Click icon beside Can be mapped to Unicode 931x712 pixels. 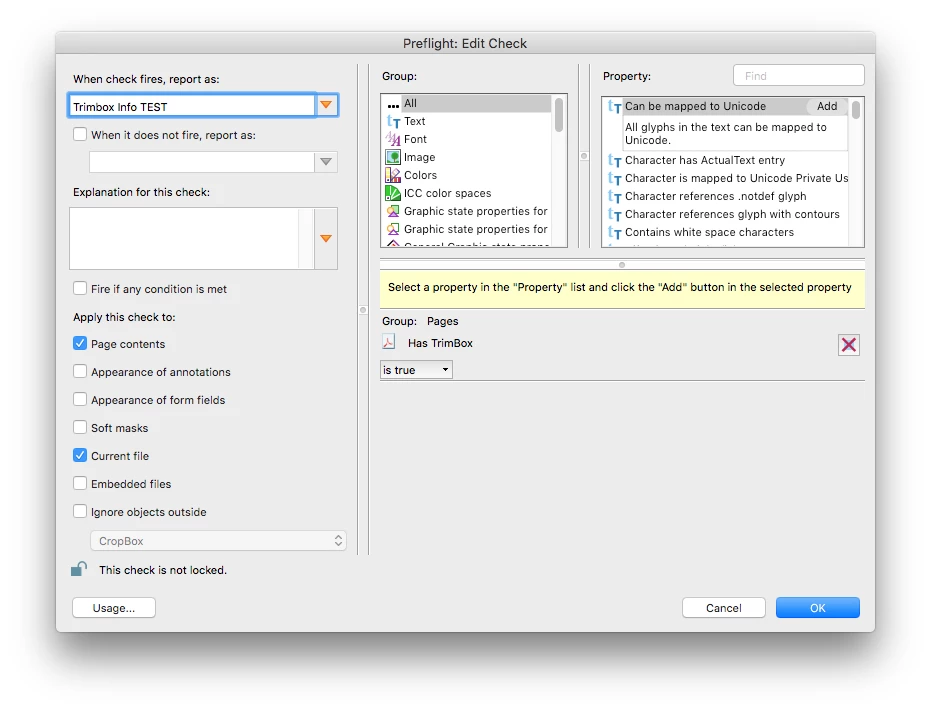[615, 107]
